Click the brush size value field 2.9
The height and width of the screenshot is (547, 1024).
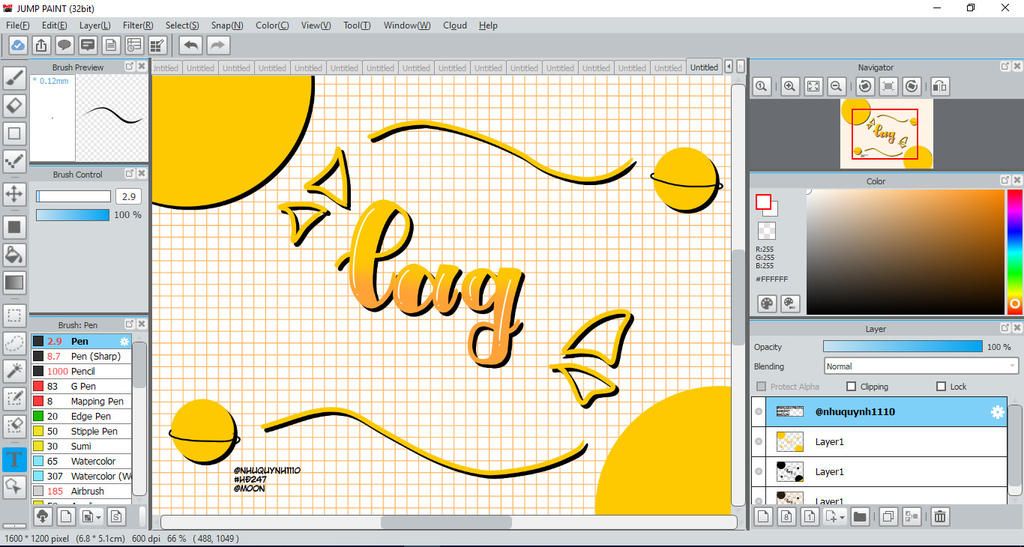[129, 196]
